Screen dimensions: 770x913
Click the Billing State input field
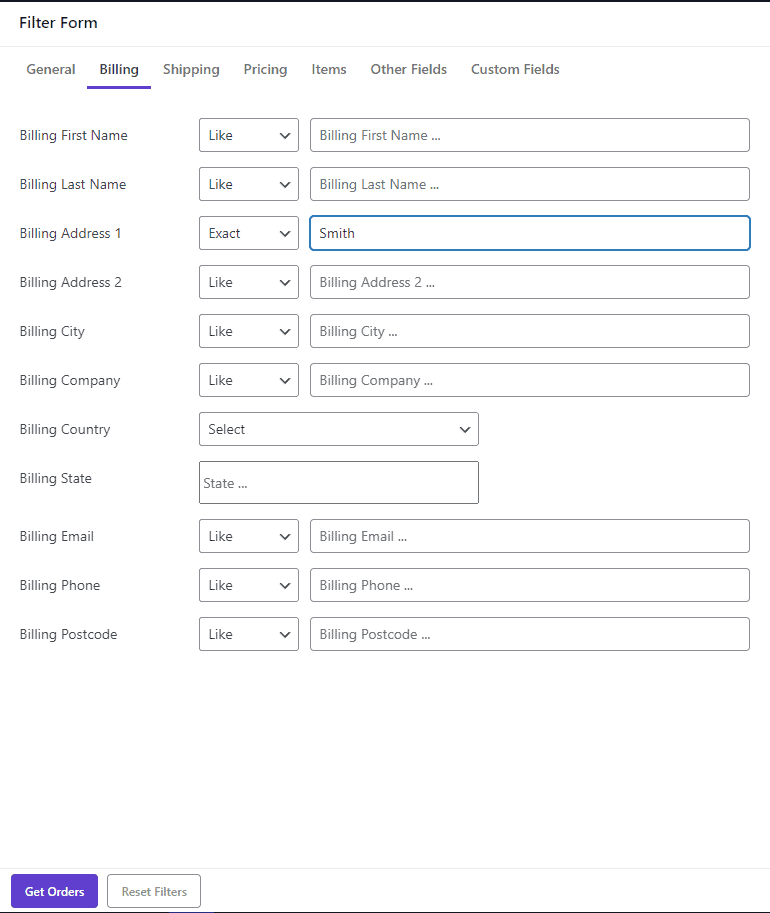pos(338,482)
